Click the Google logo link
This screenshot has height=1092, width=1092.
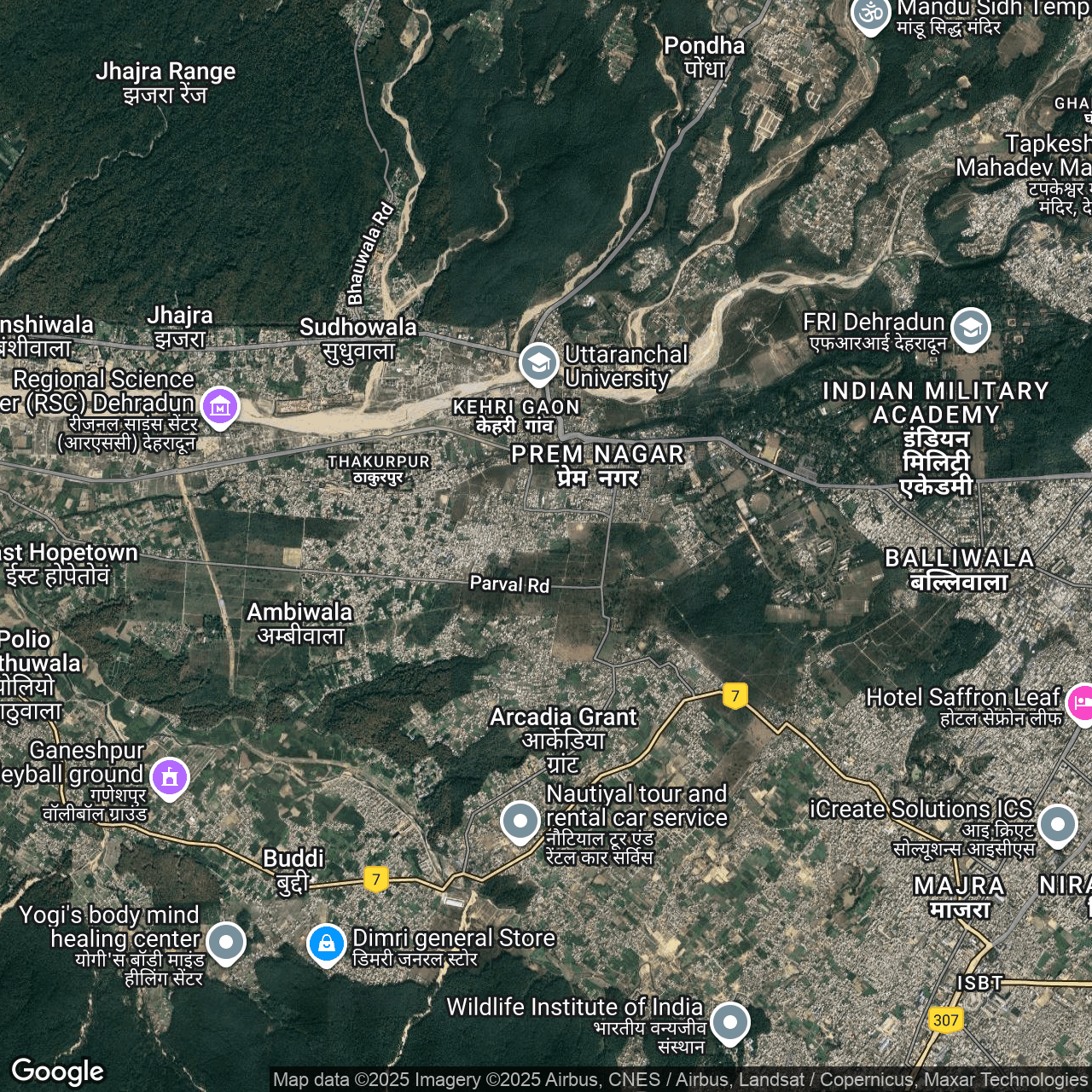57,1072
